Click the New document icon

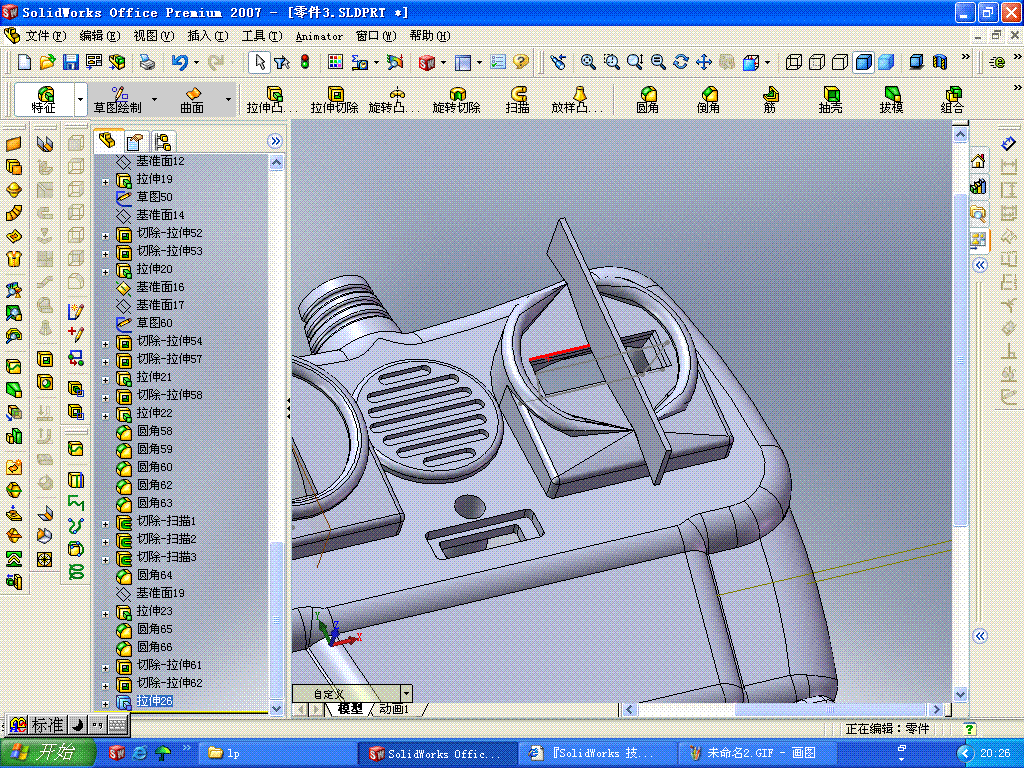click(x=24, y=62)
